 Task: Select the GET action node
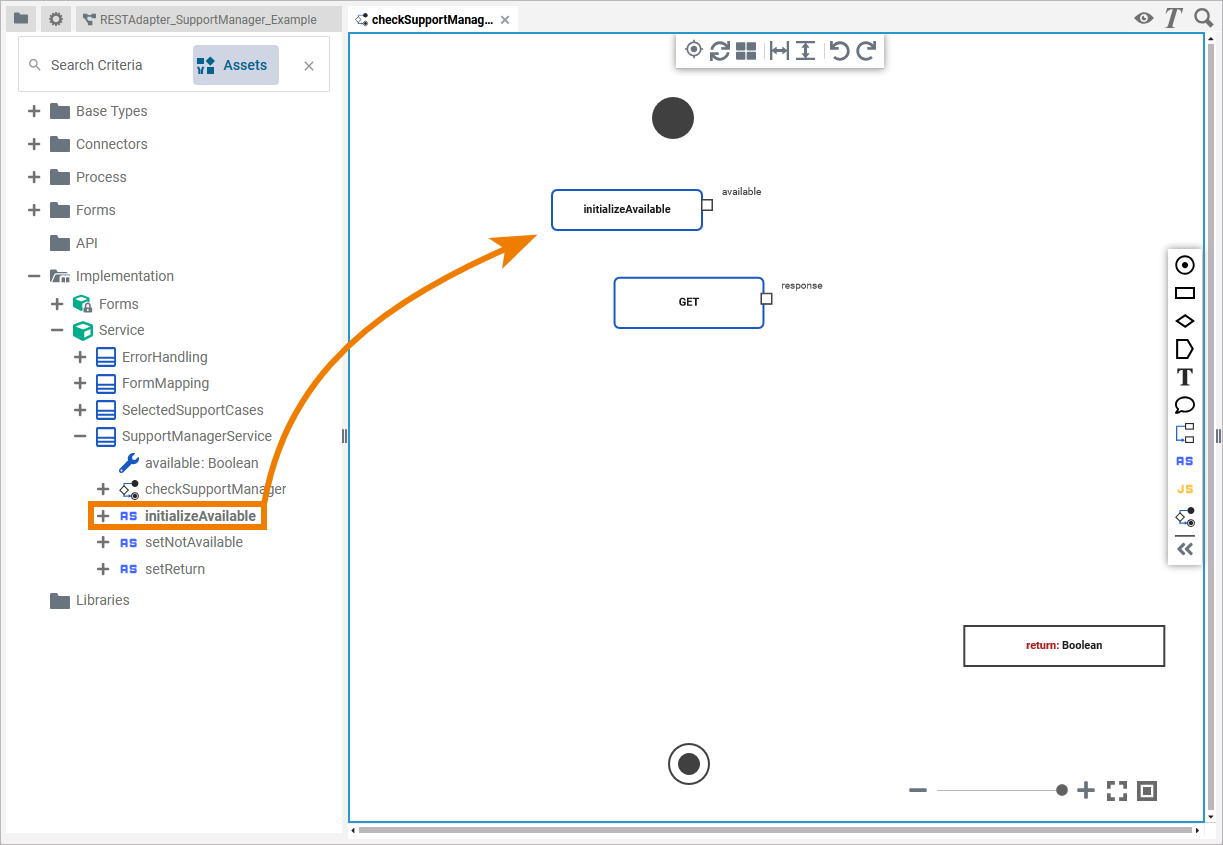[x=689, y=302]
